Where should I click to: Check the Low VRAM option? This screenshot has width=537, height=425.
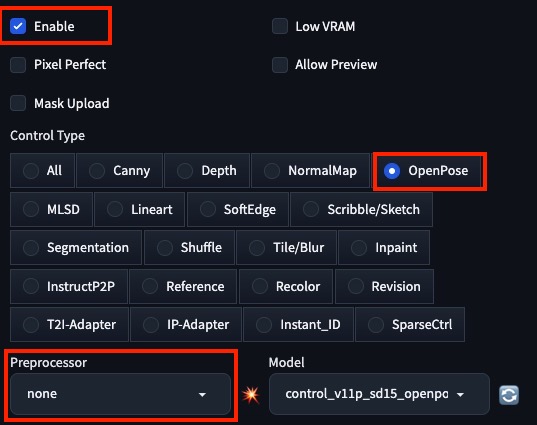pyautogui.click(x=280, y=26)
